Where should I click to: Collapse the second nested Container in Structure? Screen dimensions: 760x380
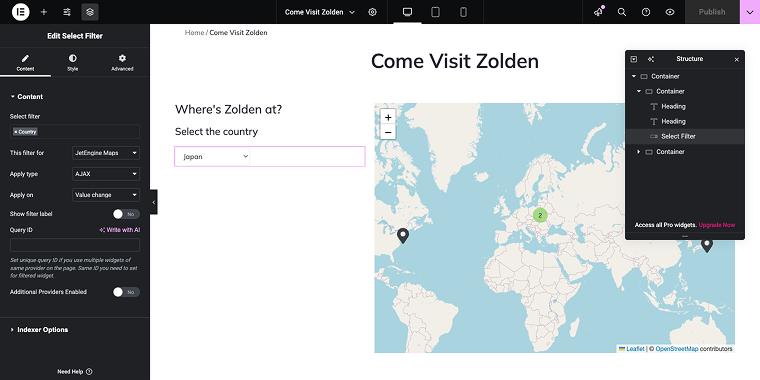639,92
